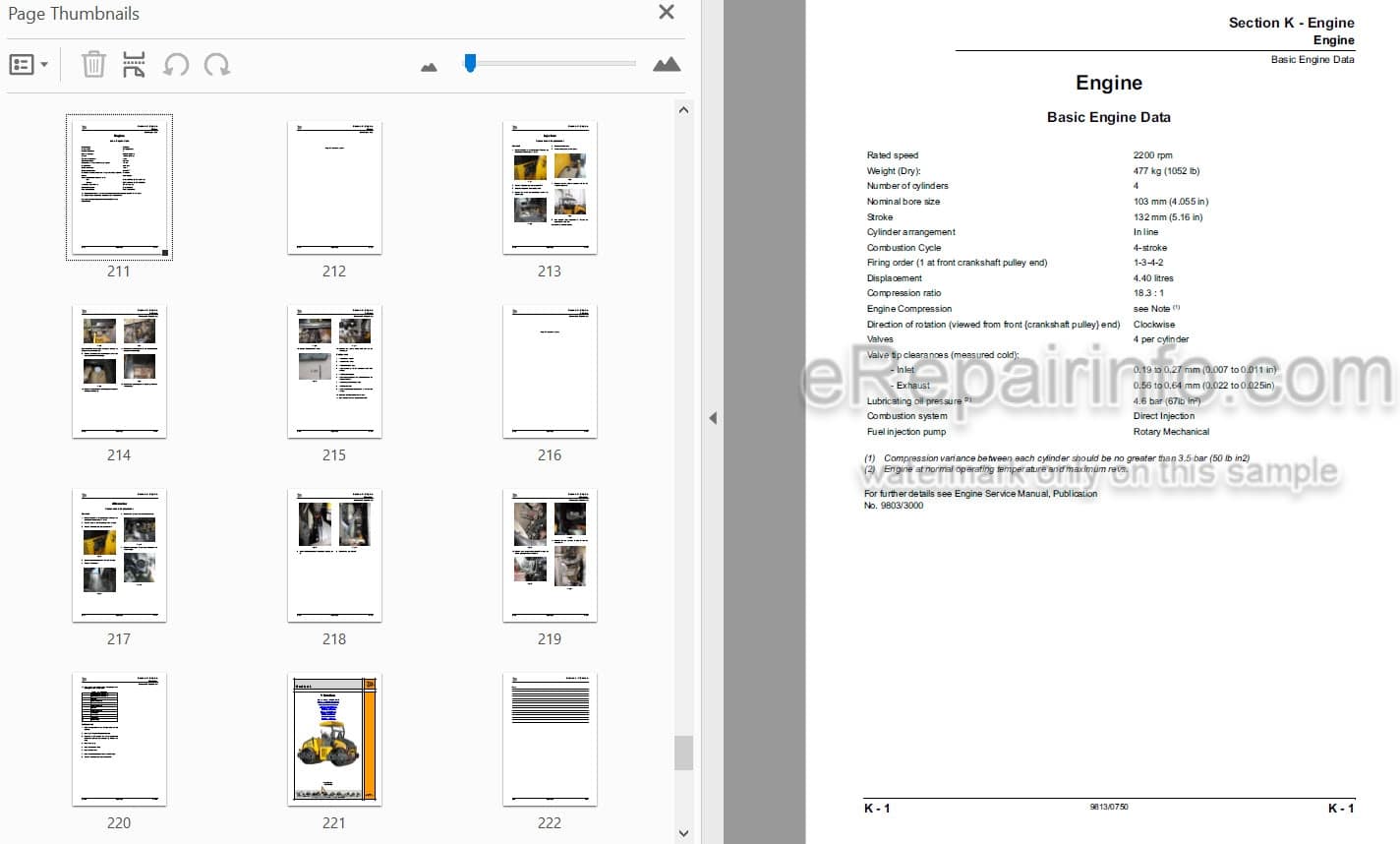Screen dimensions: 1400x844
Task: Click thumbnail scrollbar down arrow
Action: pyautogui.click(x=683, y=833)
